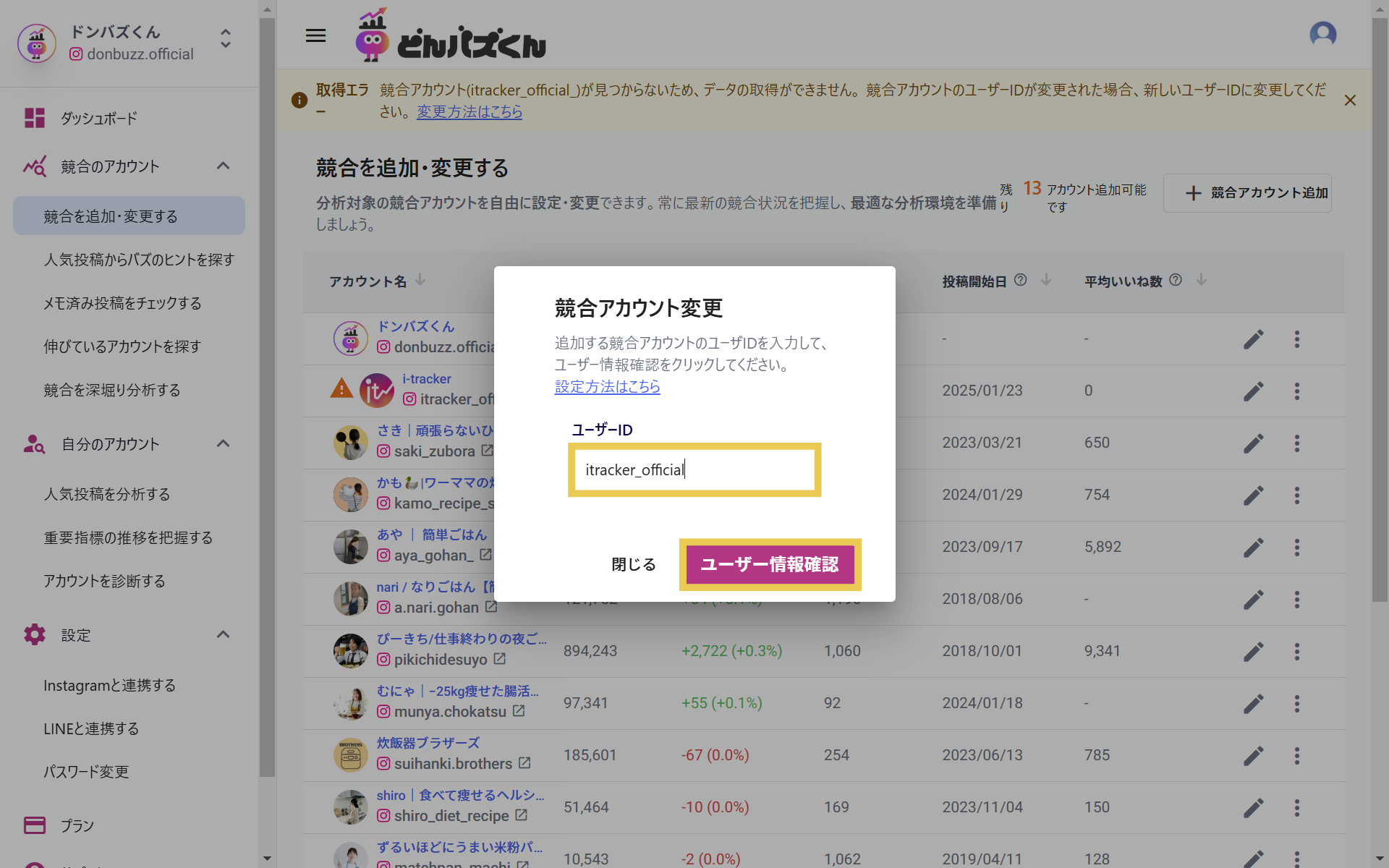Collapse the 競合のアカウント sidebar section
This screenshot has height=868, width=1389.
(223, 166)
